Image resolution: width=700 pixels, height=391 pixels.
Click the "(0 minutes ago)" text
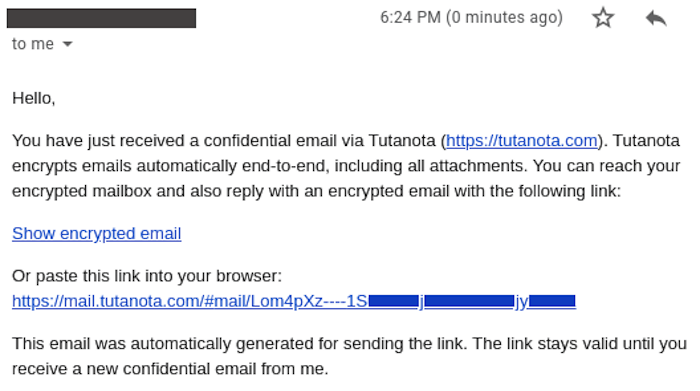(x=504, y=17)
